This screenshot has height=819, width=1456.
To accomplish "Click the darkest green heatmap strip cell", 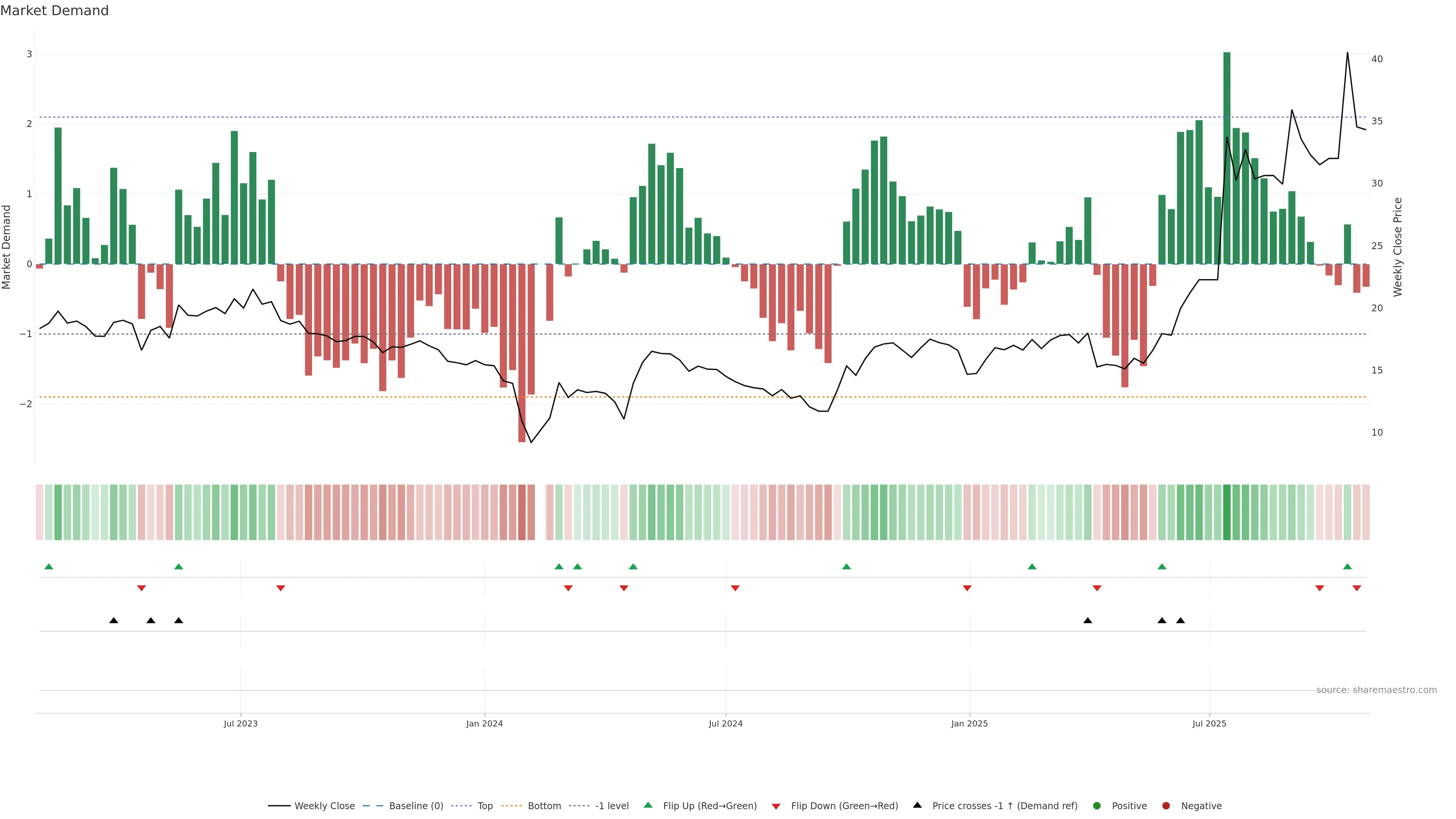I will pyautogui.click(x=1227, y=512).
